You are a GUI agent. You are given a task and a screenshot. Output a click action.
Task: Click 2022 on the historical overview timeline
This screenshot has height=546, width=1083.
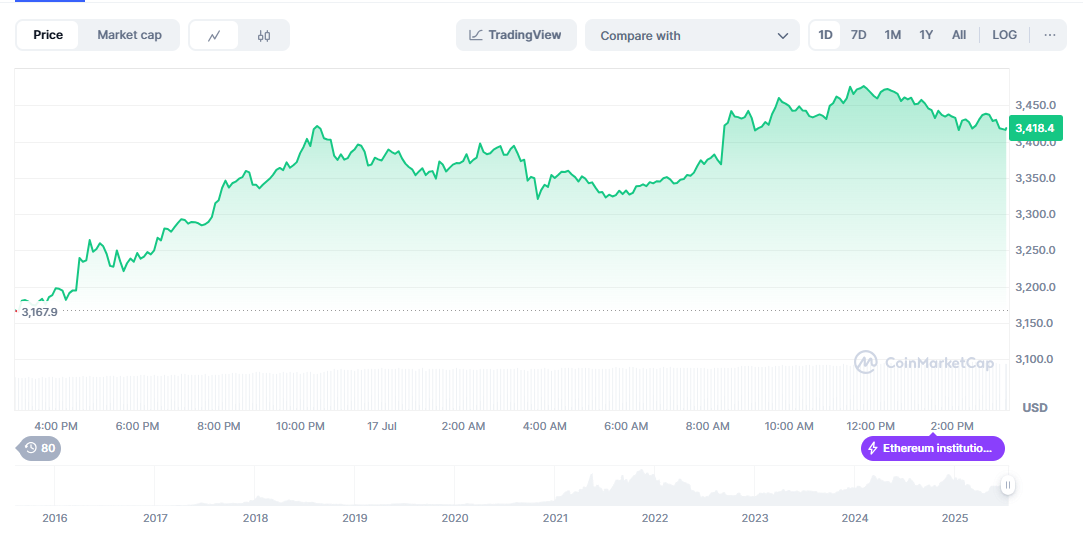point(655,518)
